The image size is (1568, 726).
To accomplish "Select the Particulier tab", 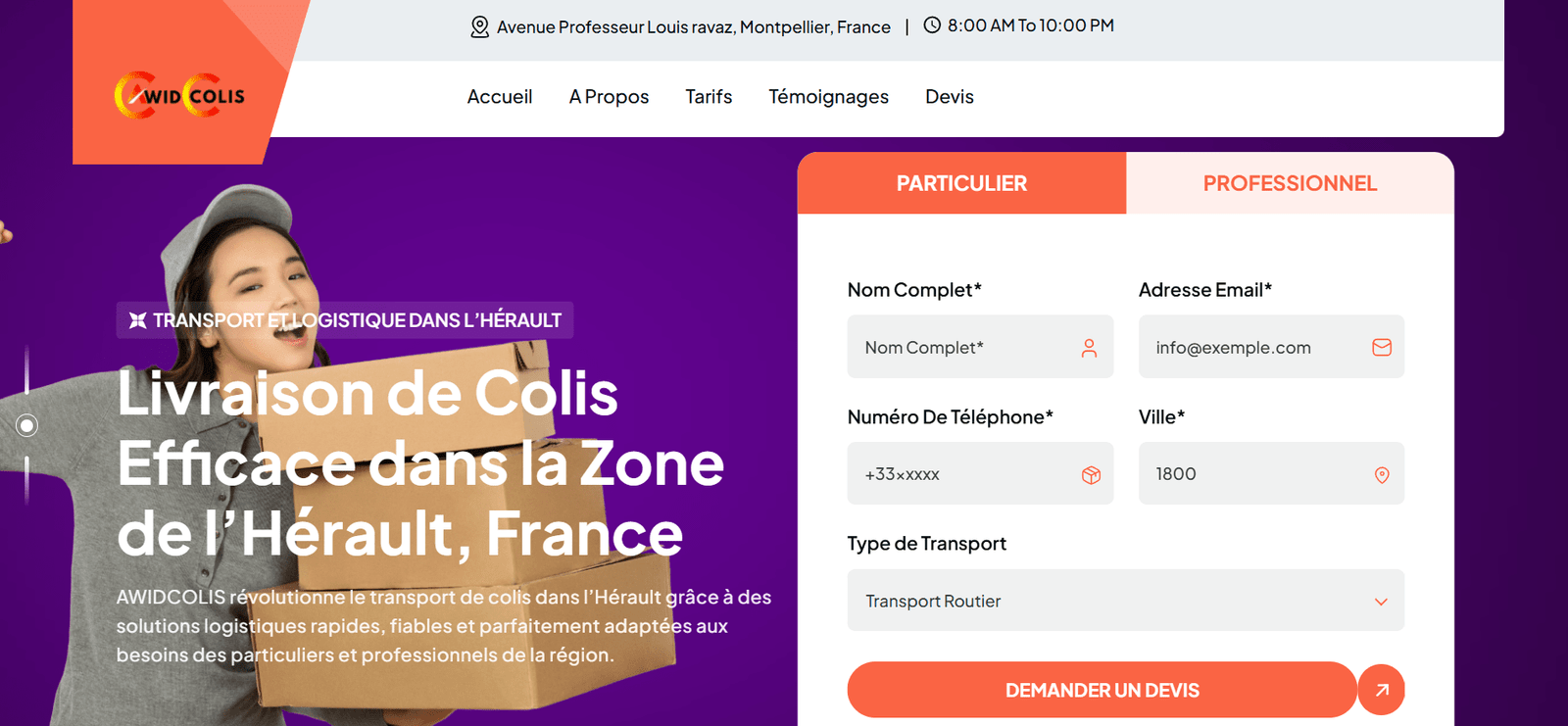I will 961,183.
